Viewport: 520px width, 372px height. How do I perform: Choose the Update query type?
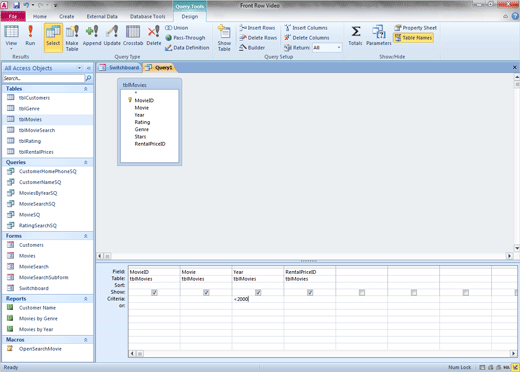coord(112,35)
